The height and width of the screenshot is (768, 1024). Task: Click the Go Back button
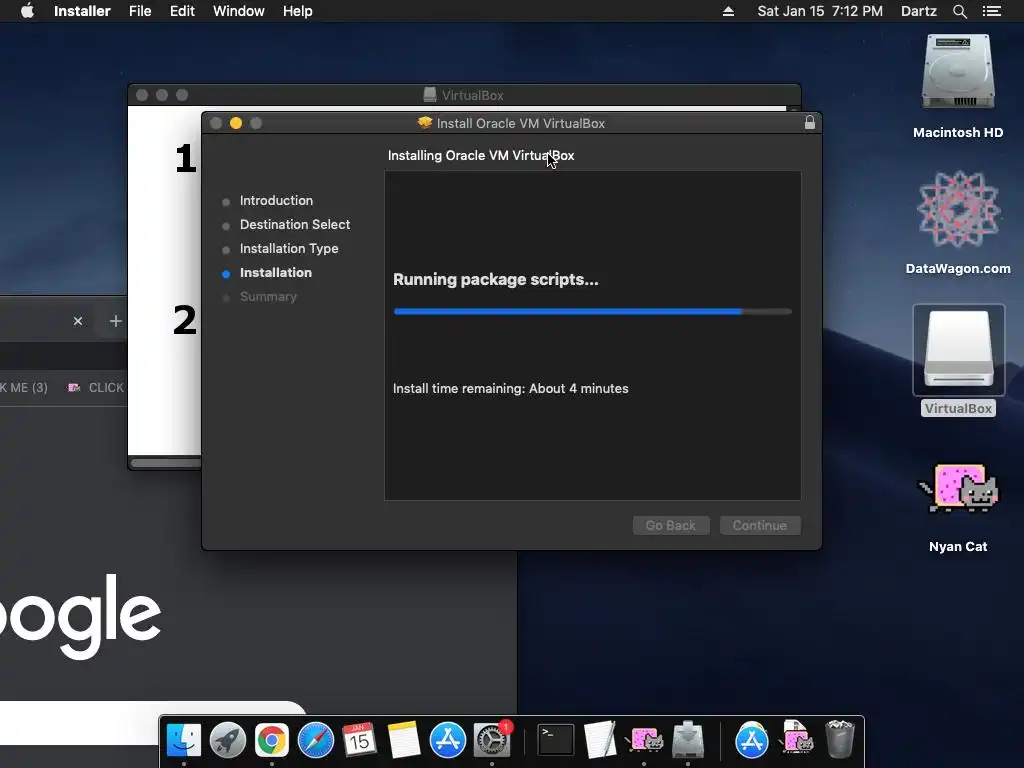(x=671, y=525)
